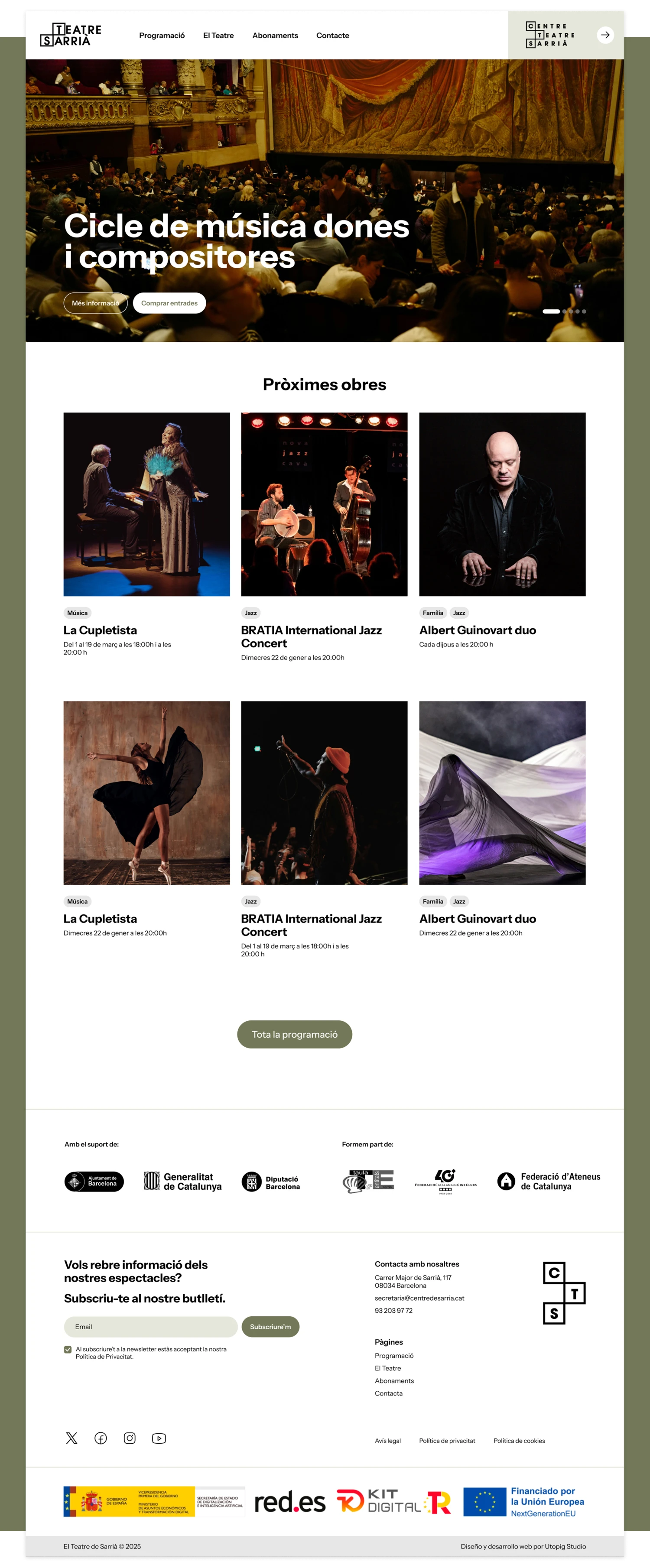Open the Albert Guinovart duo pianist thumbnail

[502, 504]
